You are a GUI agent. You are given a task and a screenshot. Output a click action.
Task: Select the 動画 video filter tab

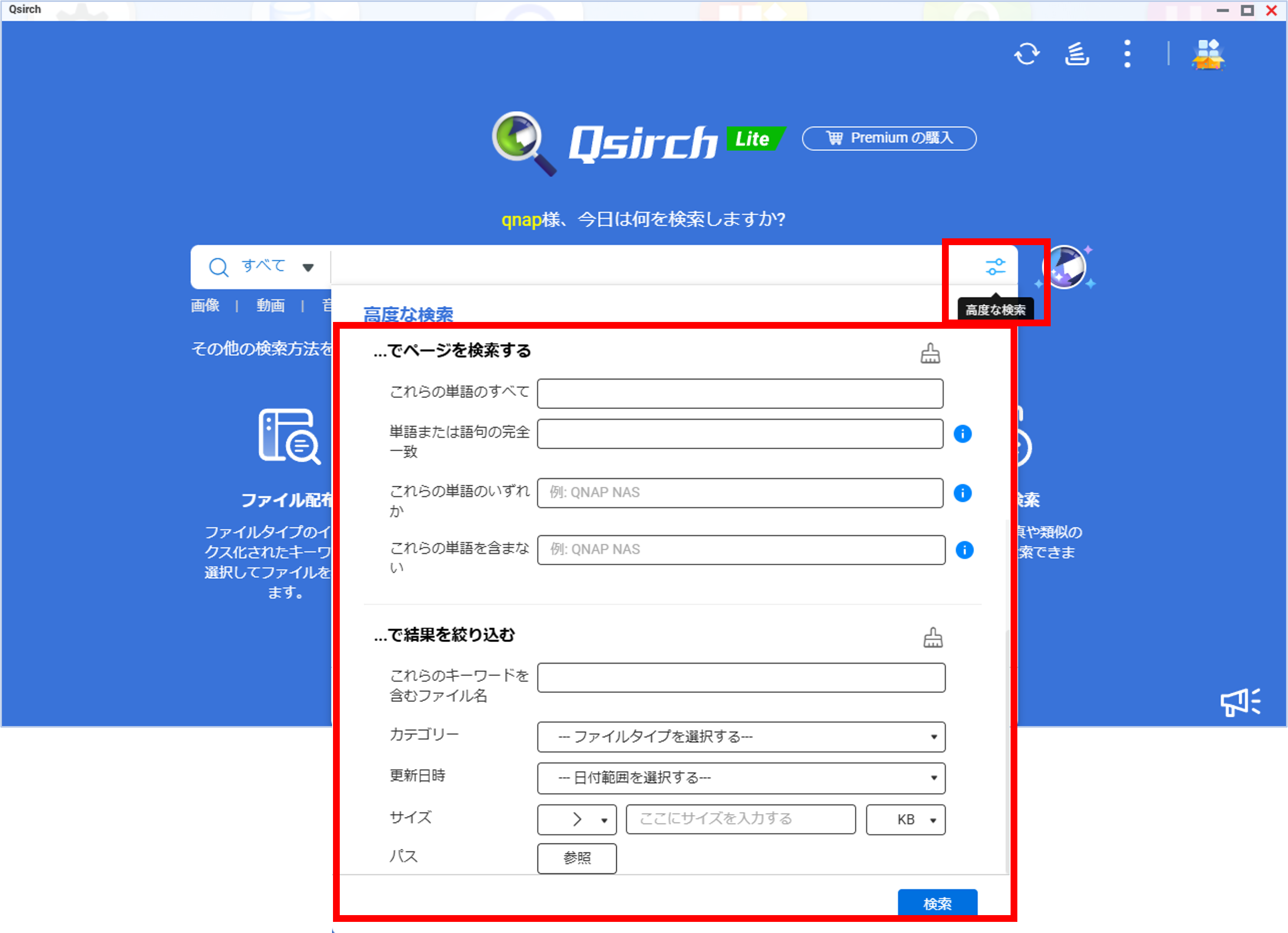pos(270,306)
